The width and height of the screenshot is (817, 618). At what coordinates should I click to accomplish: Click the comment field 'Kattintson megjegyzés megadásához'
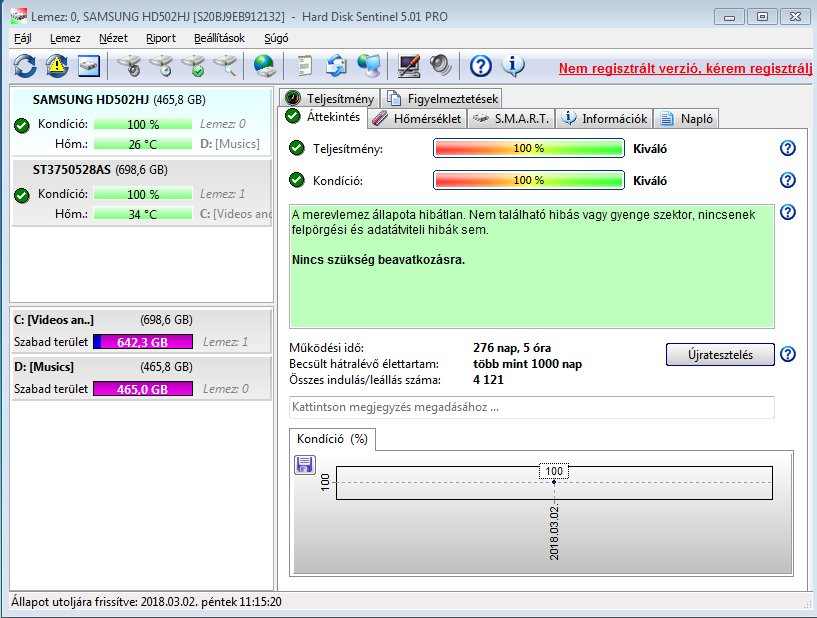click(531, 407)
